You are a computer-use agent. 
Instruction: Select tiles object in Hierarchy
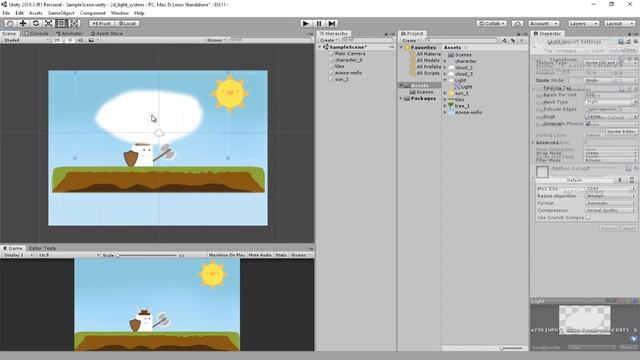click(x=340, y=66)
